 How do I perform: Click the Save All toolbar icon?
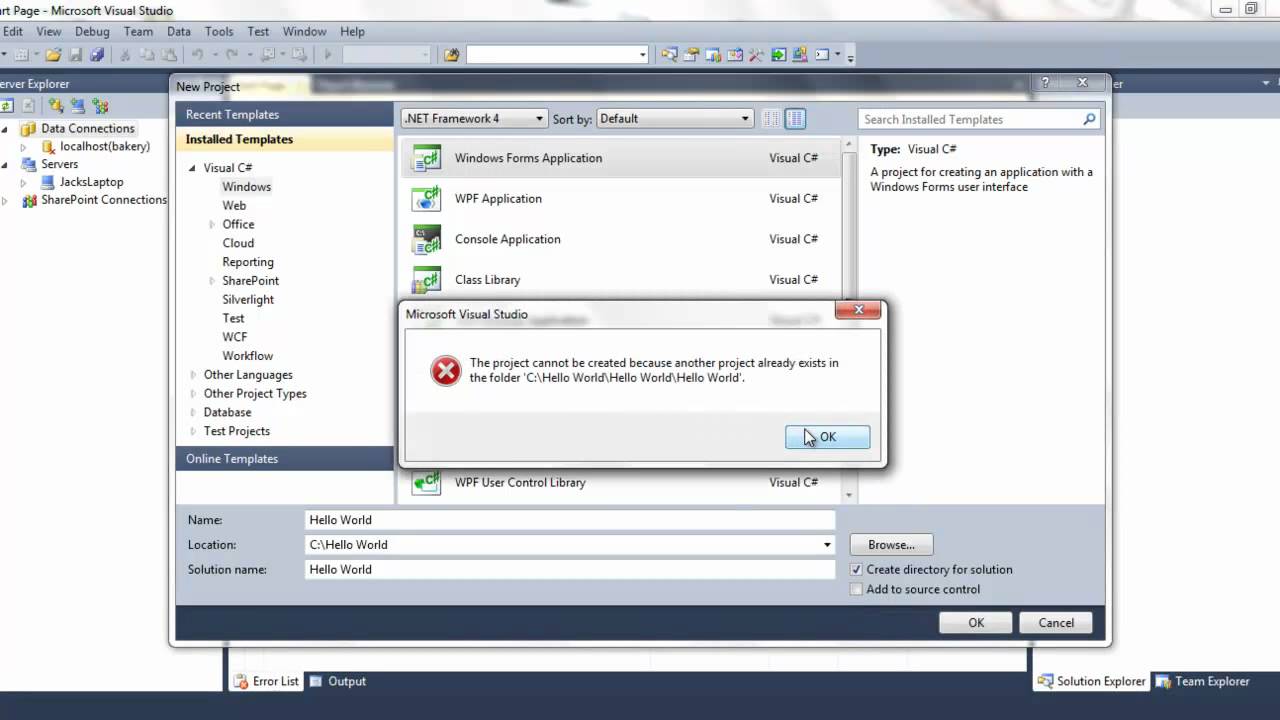pos(97,55)
